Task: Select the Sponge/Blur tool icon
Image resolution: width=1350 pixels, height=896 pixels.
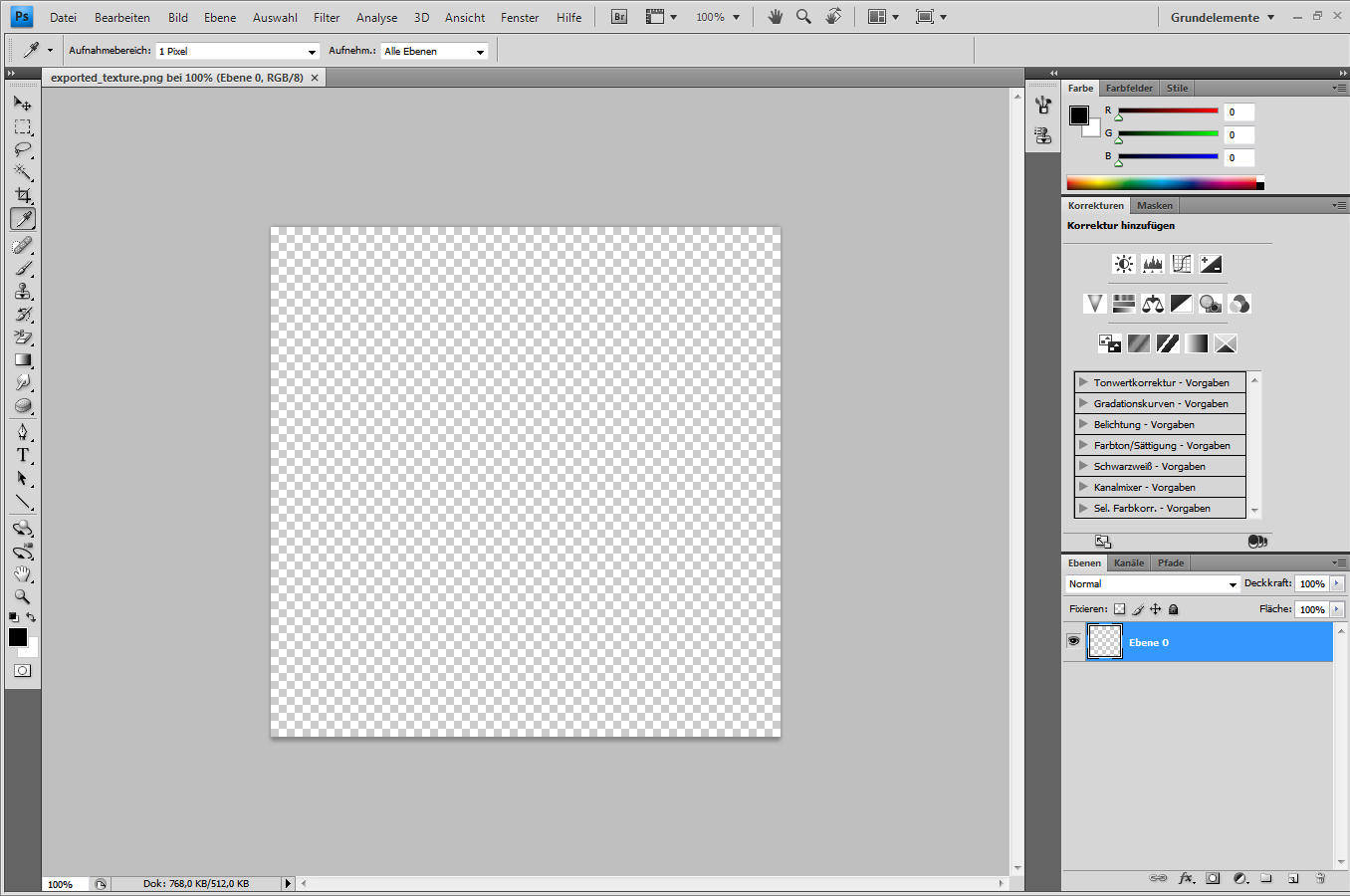Action: point(22,405)
